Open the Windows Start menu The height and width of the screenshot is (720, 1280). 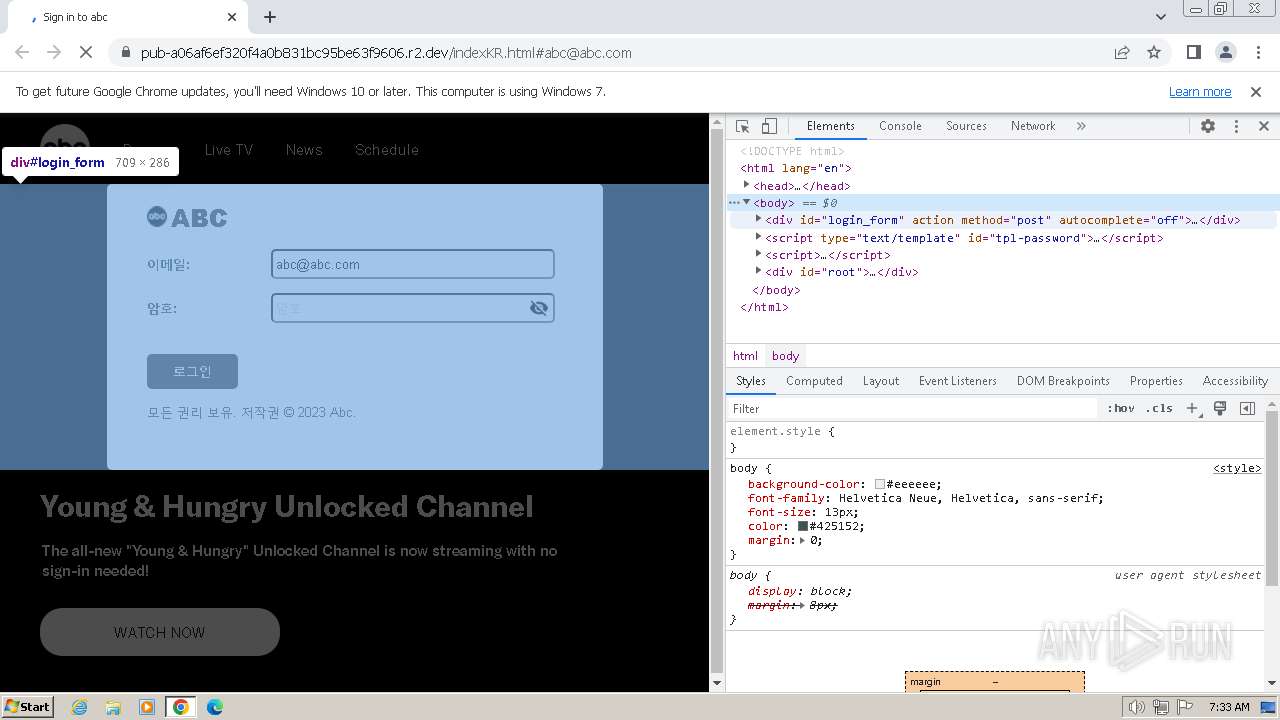coord(27,707)
